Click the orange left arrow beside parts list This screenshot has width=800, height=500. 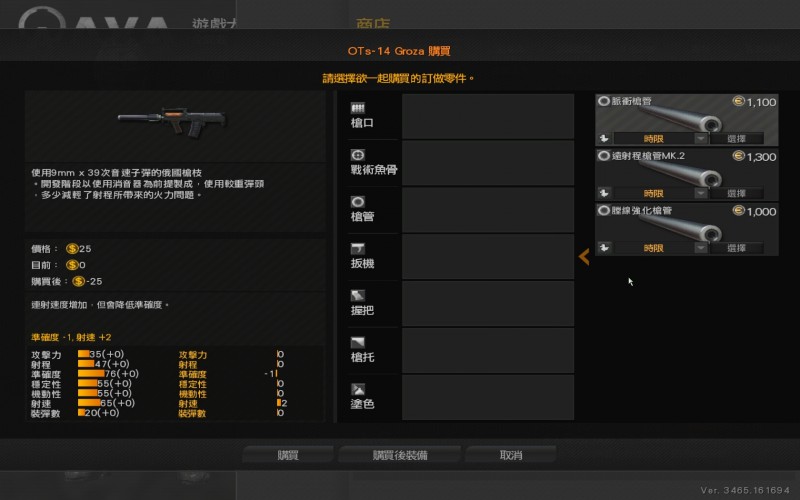[x=584, y=257]
